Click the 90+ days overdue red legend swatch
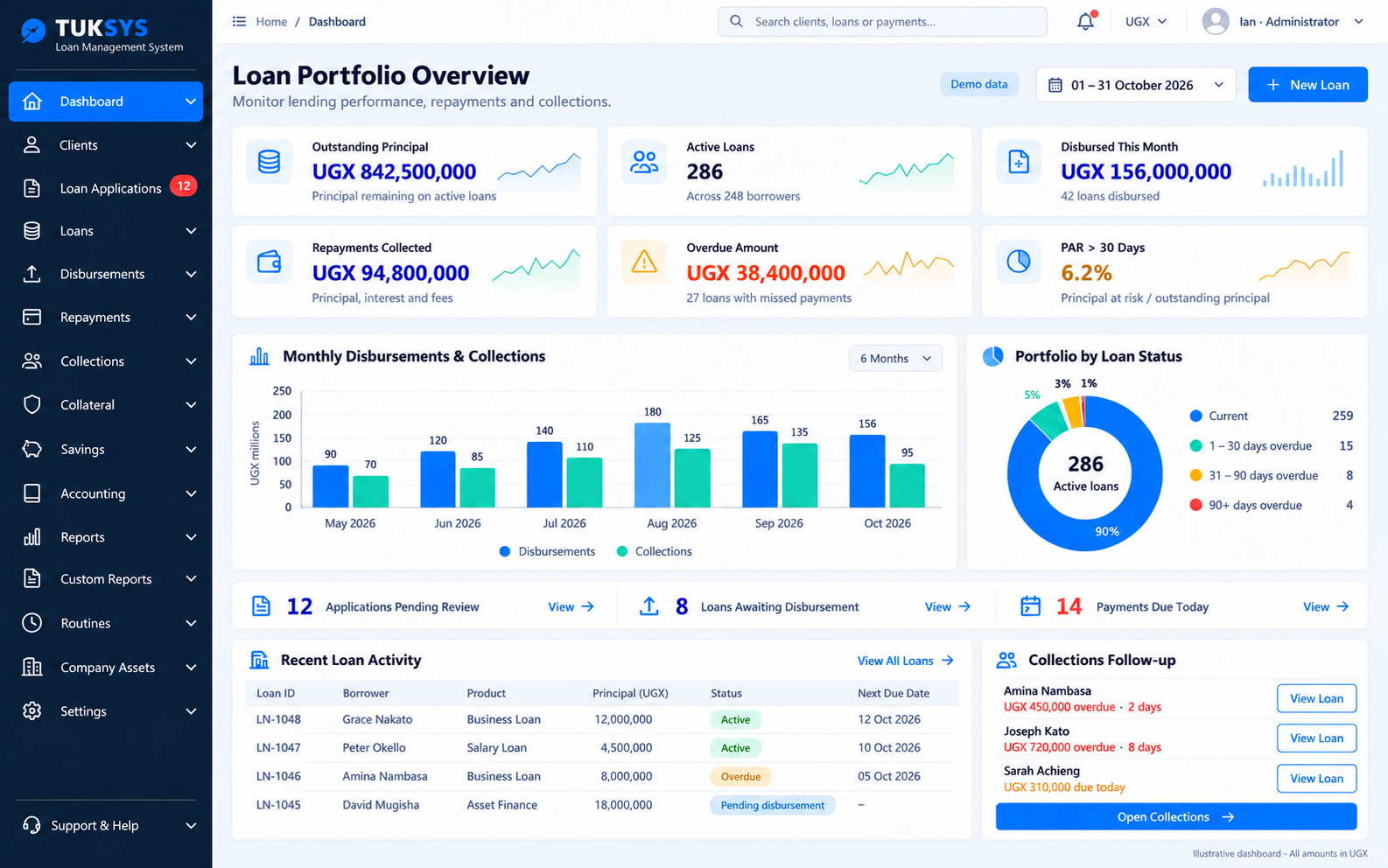The image size is (1388, 868). tap(1195, 505)
